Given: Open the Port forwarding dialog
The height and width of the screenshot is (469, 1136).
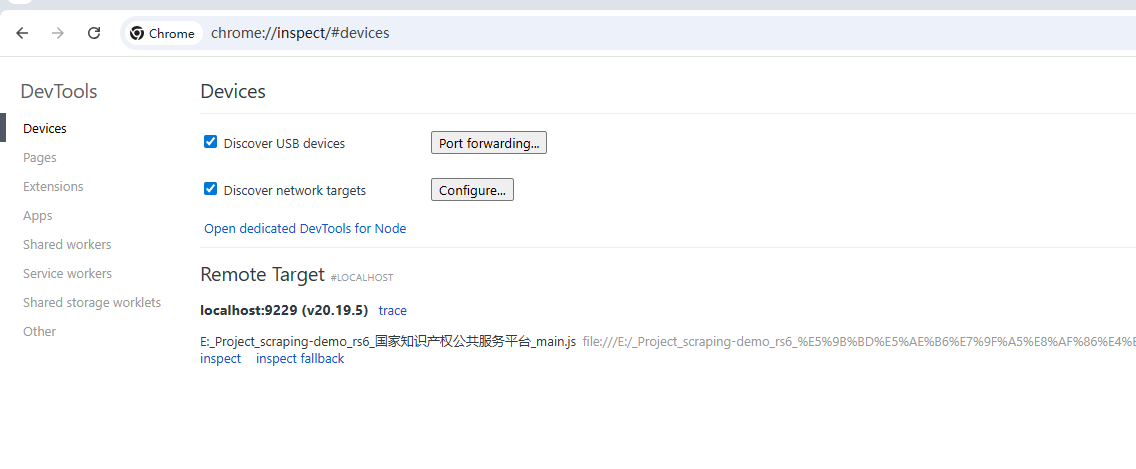Looking at the screenshot, I should (x=488, y=143).
